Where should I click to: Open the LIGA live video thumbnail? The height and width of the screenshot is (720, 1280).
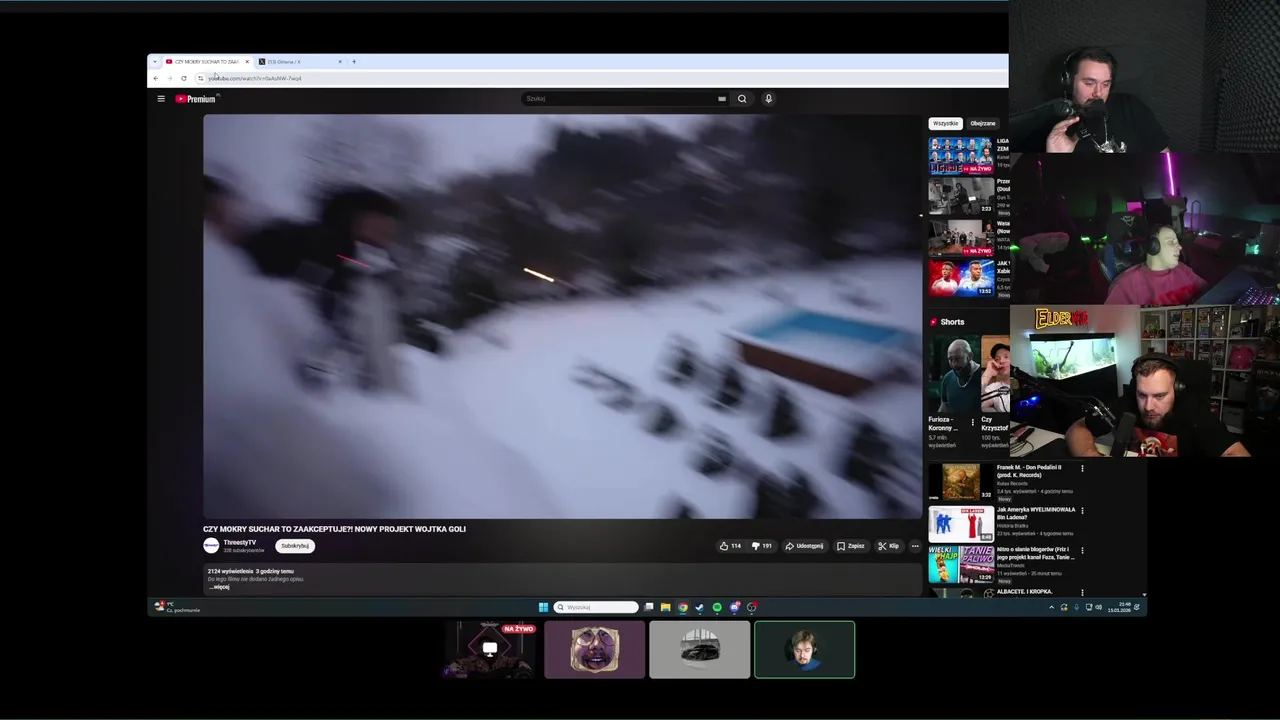(961, 155)
